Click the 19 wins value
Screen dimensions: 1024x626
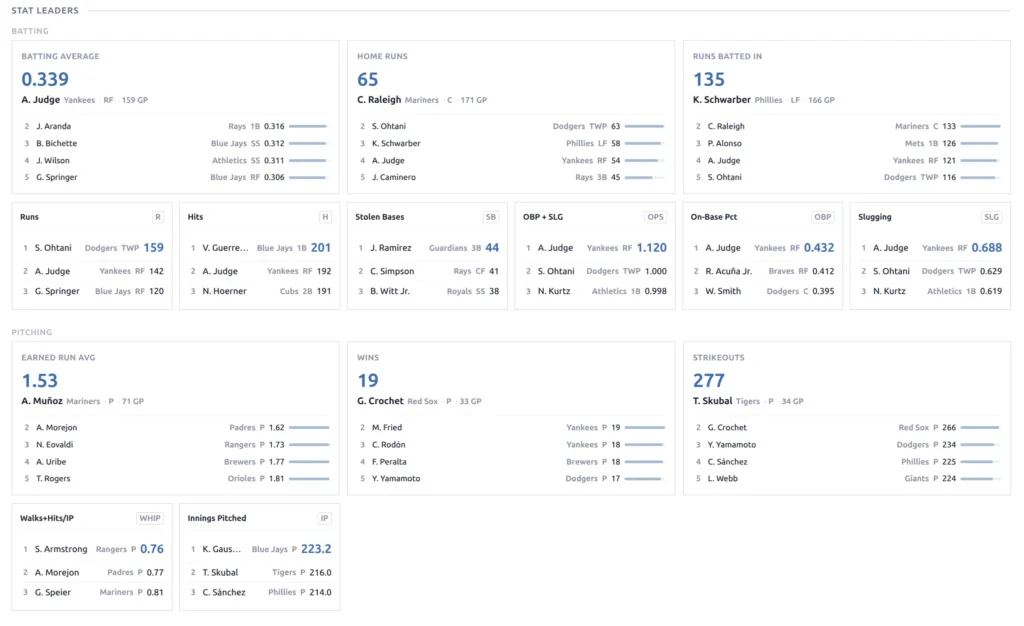coord(368,381)
